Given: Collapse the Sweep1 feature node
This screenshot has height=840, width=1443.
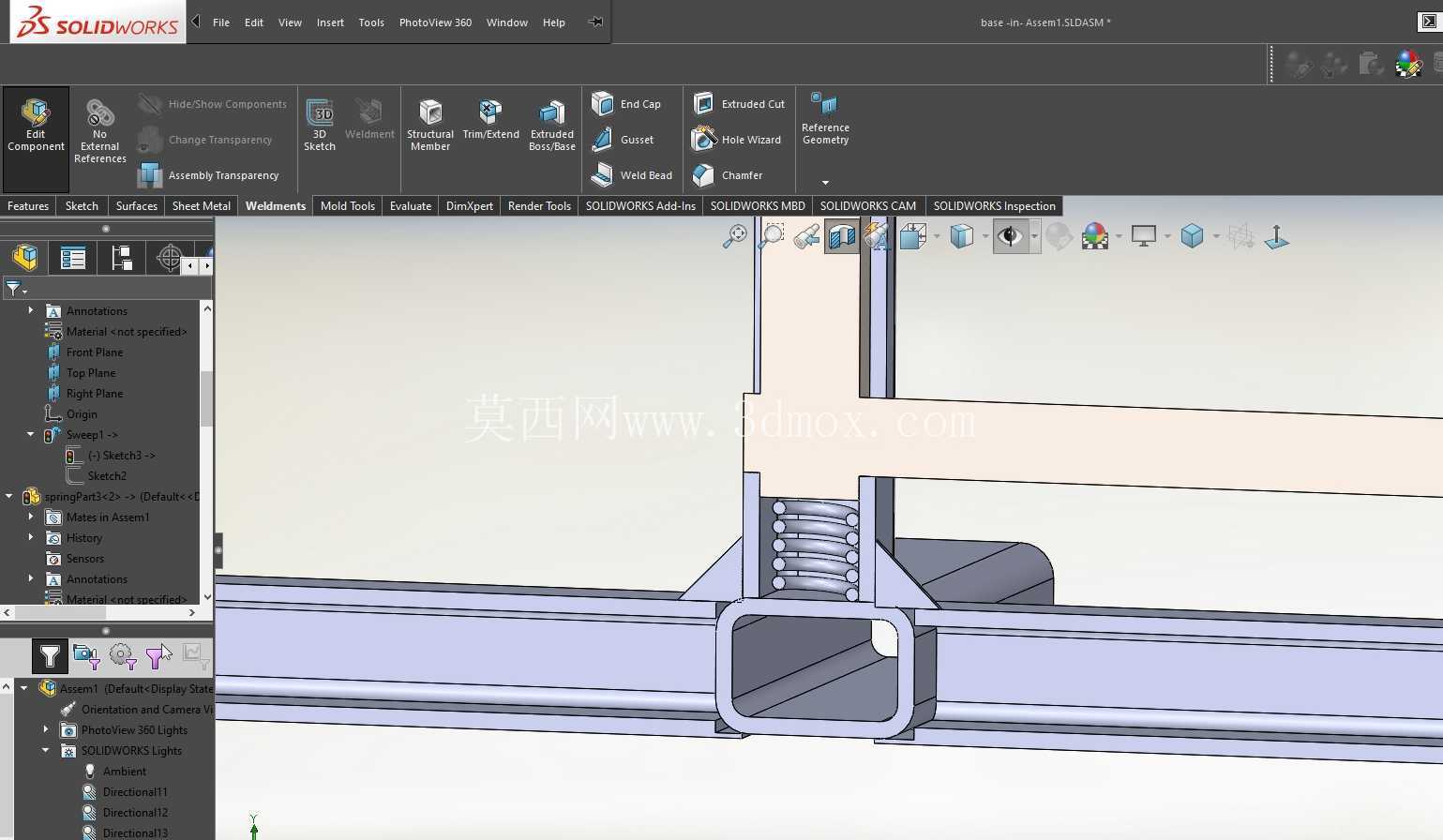Looking at the screenshot, I should [x=31, y=434].
